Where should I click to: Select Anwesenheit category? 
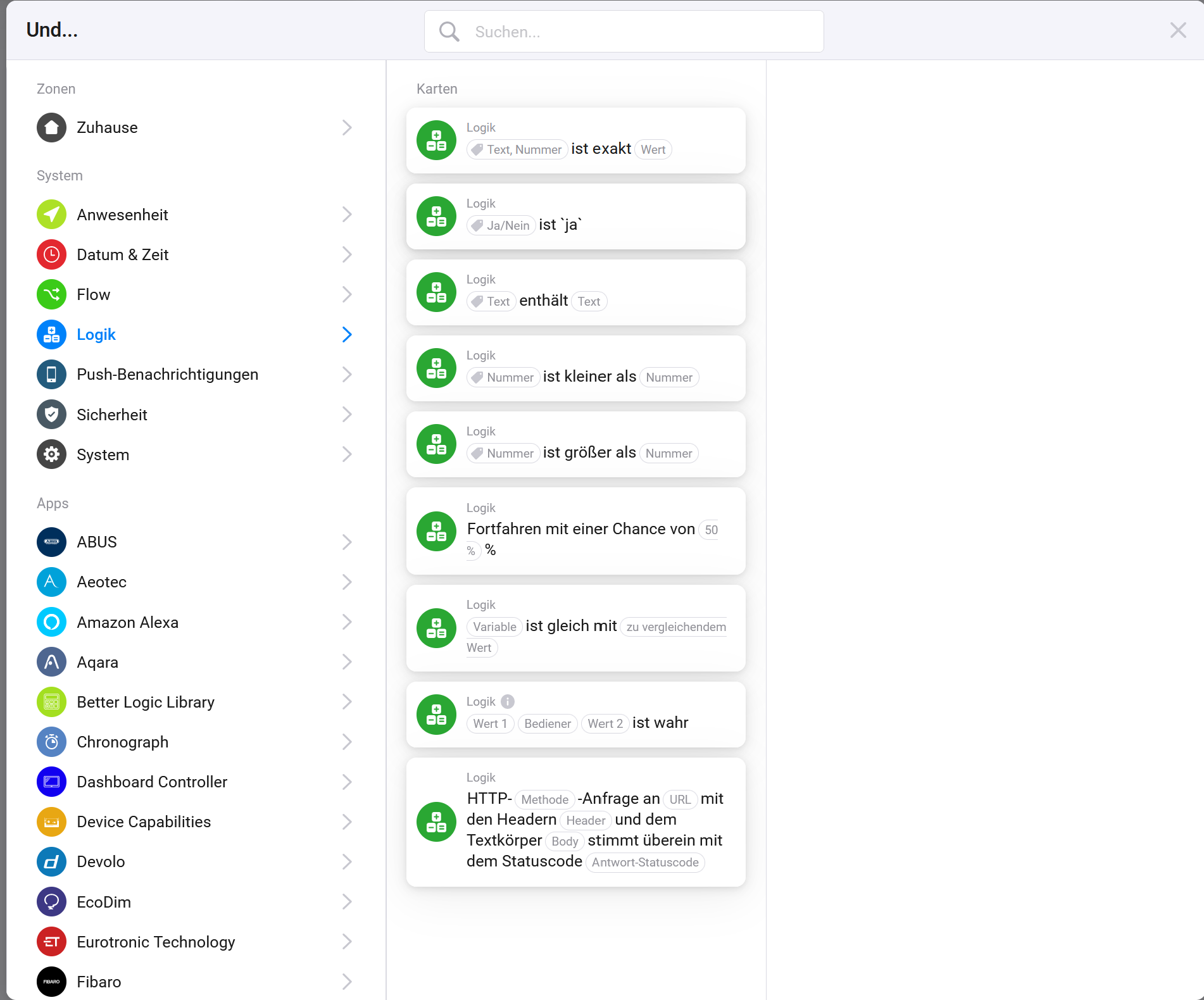pyautogui.click(x=195, y=215)
